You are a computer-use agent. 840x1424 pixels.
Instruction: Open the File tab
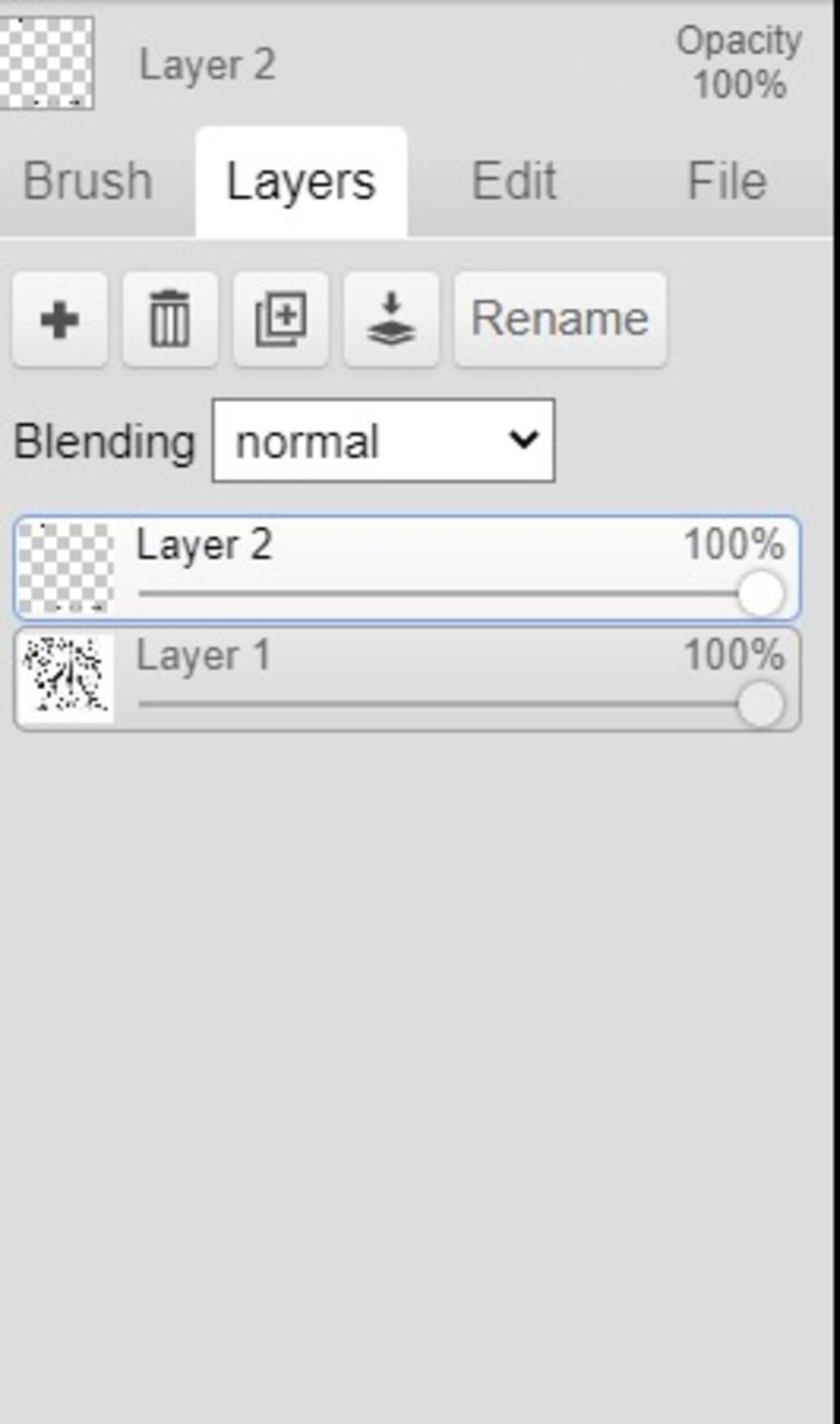(727, 181)
